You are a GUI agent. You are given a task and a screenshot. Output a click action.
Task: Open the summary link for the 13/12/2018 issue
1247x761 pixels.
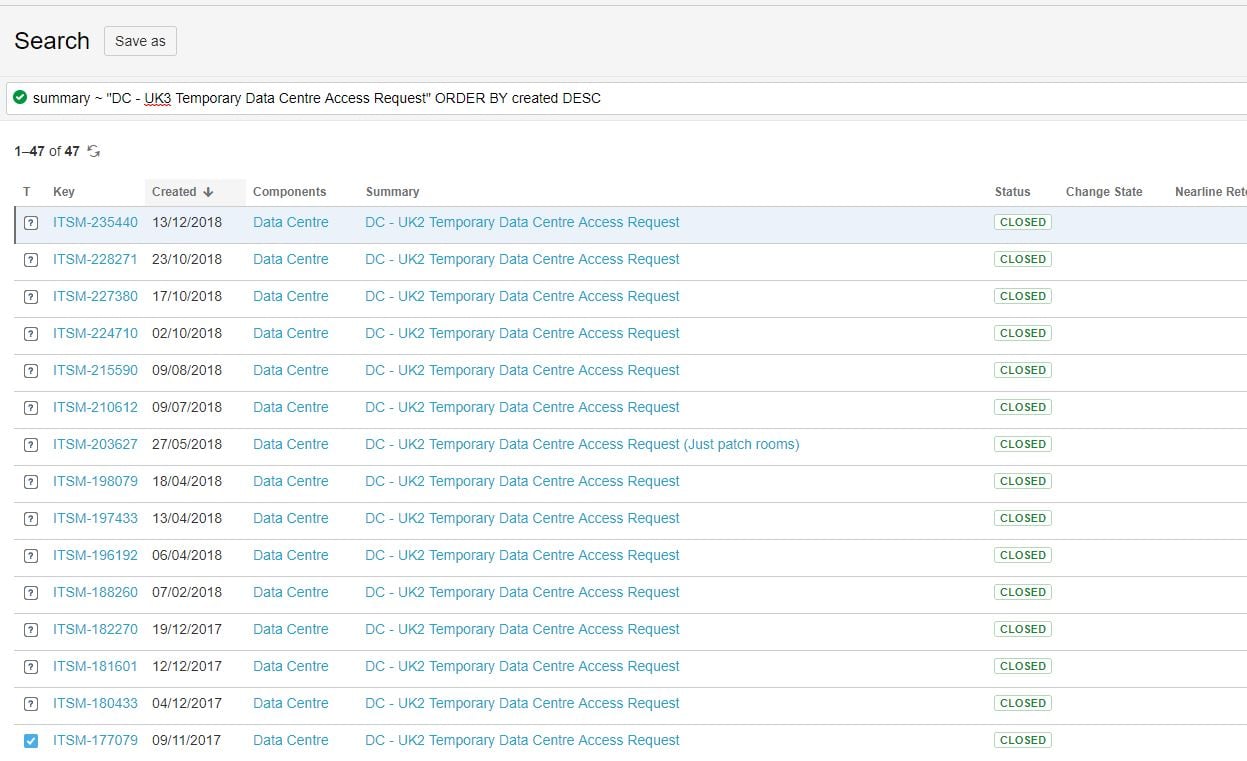(522, 222)
